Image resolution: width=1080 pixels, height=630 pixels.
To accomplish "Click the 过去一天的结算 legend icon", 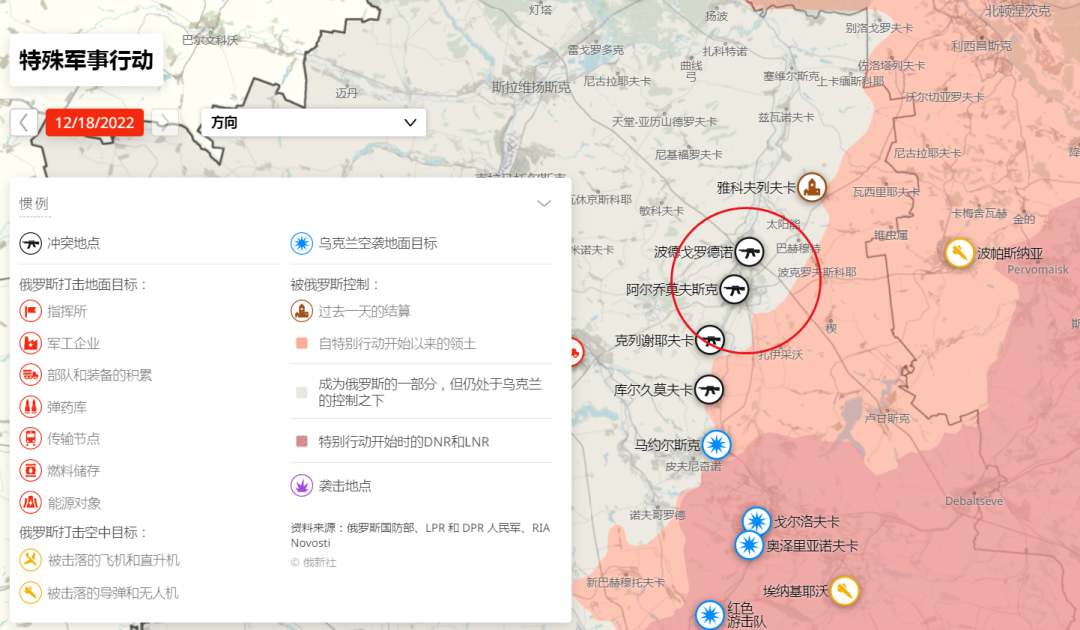I will 302,311.
